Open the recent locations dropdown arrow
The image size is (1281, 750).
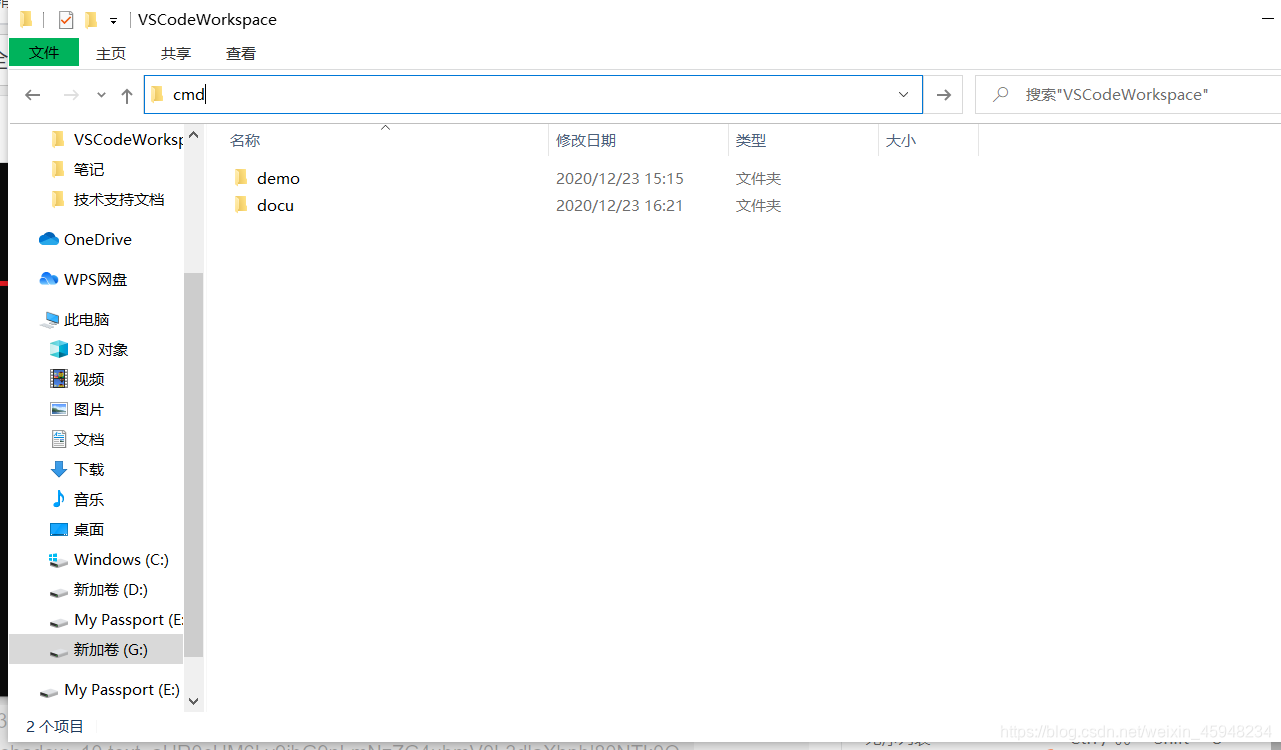click(x=101, y=95)
